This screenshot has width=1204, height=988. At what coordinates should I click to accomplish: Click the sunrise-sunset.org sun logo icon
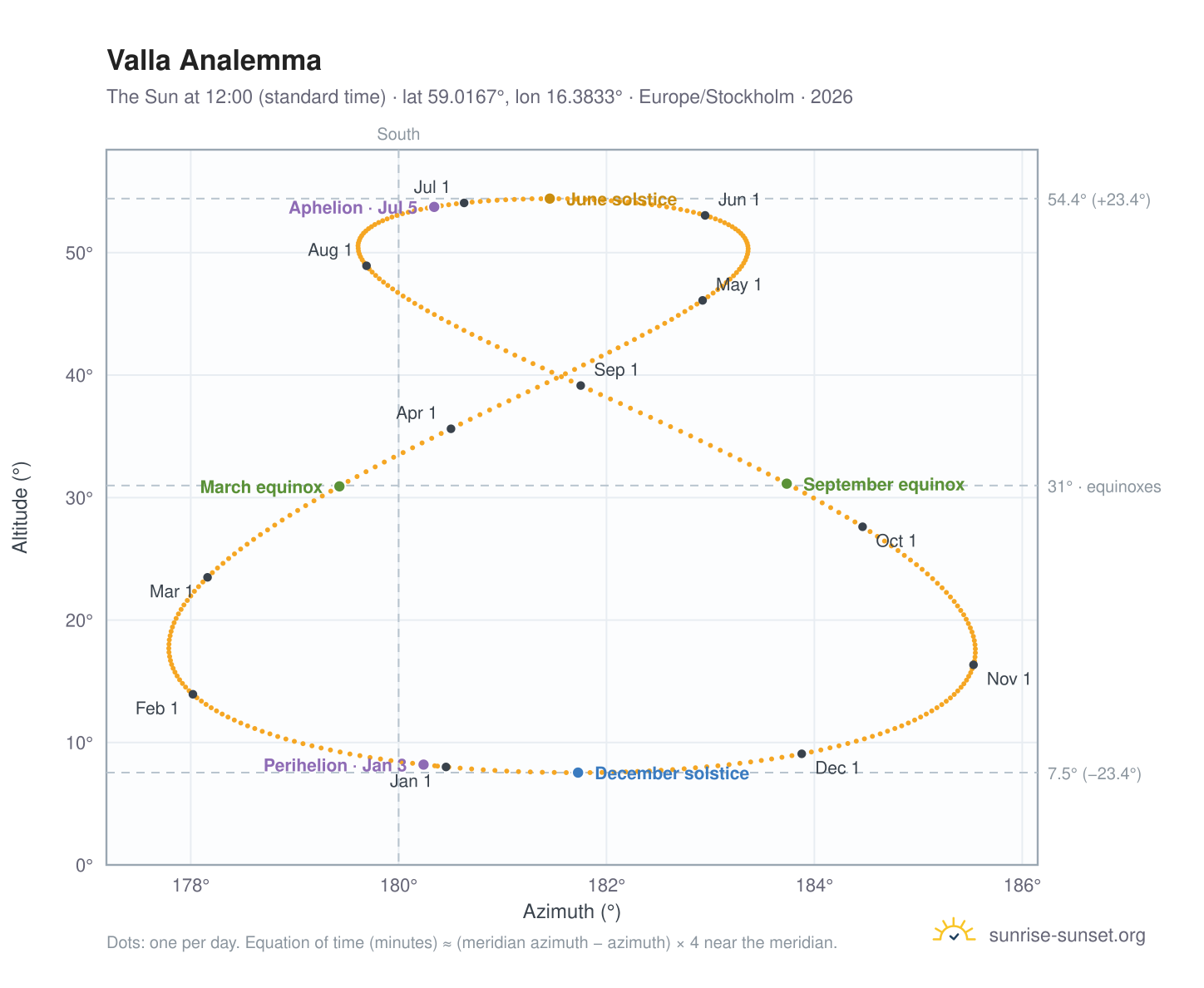(x=954, y=931)
